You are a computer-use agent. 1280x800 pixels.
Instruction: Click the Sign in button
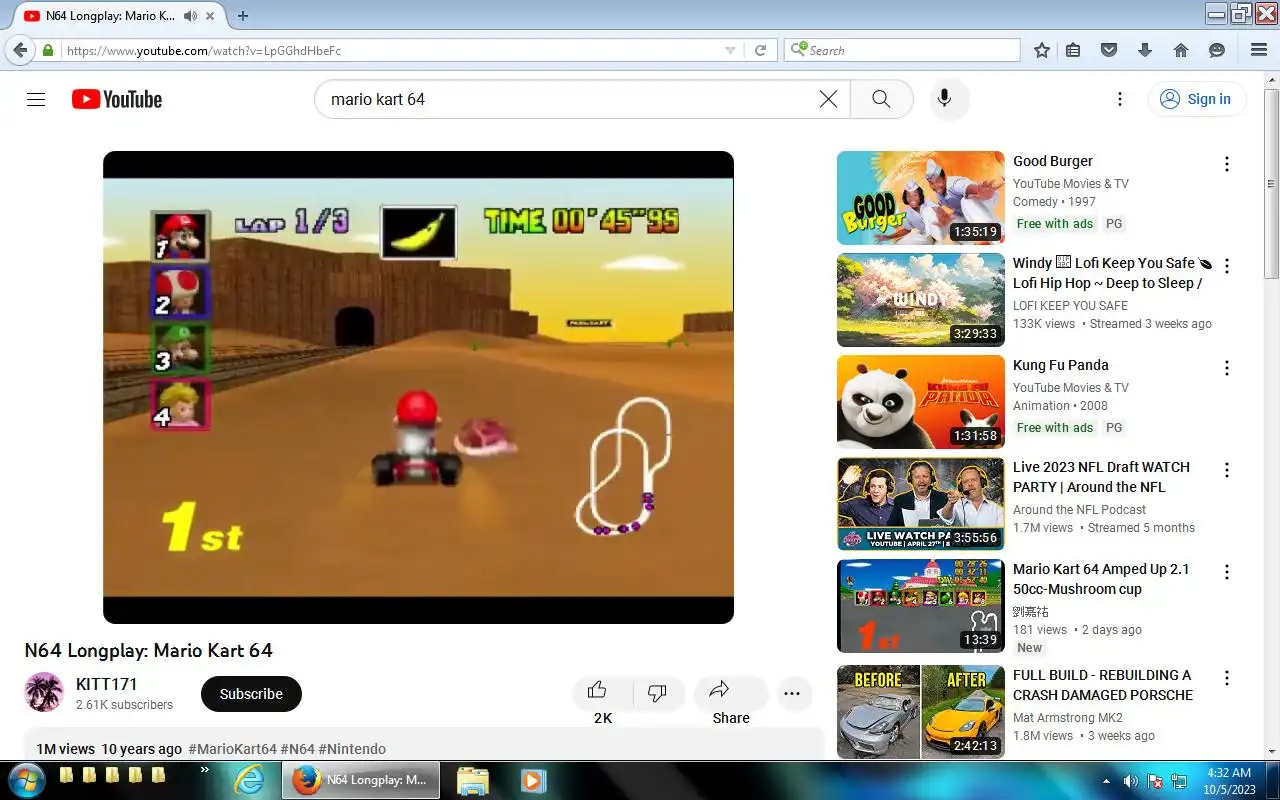[x=1196, y=99]
